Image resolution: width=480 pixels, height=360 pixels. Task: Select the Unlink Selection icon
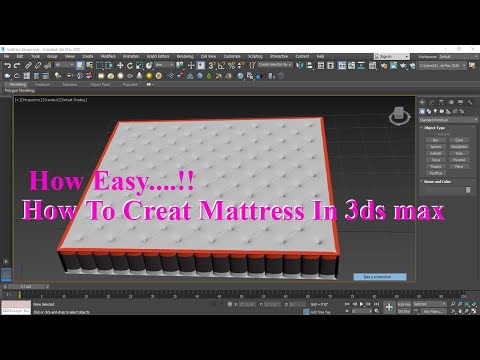[x=38, y=66]
